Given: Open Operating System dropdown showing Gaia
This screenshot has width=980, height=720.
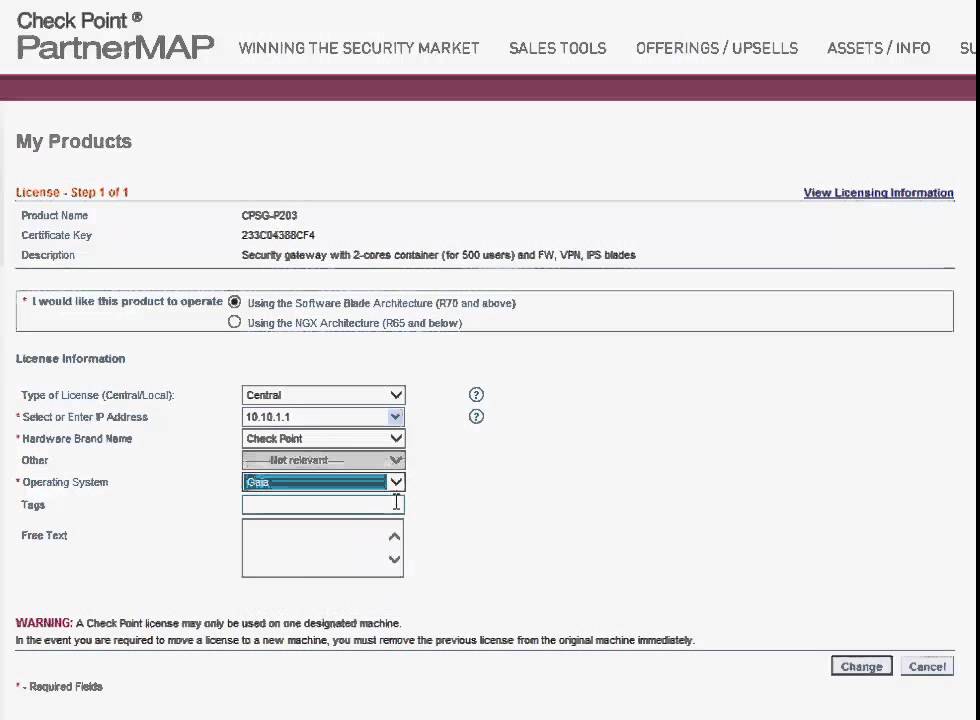Looking at the screenshot, I should click(x=324, y=482).
